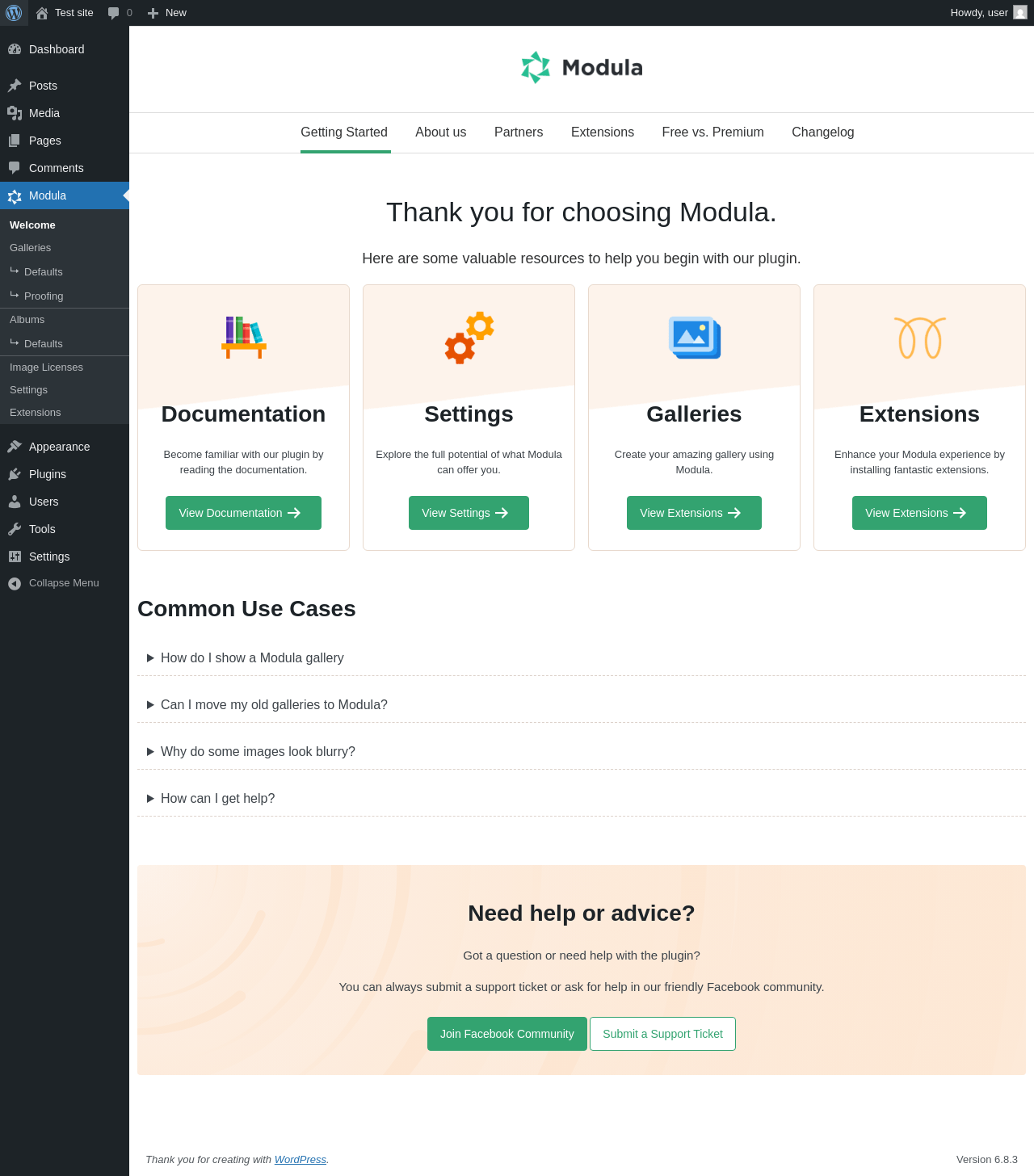
Task: Click the Pages icon in sidebar
Action: pyautogui.click(x=15, y=141)
